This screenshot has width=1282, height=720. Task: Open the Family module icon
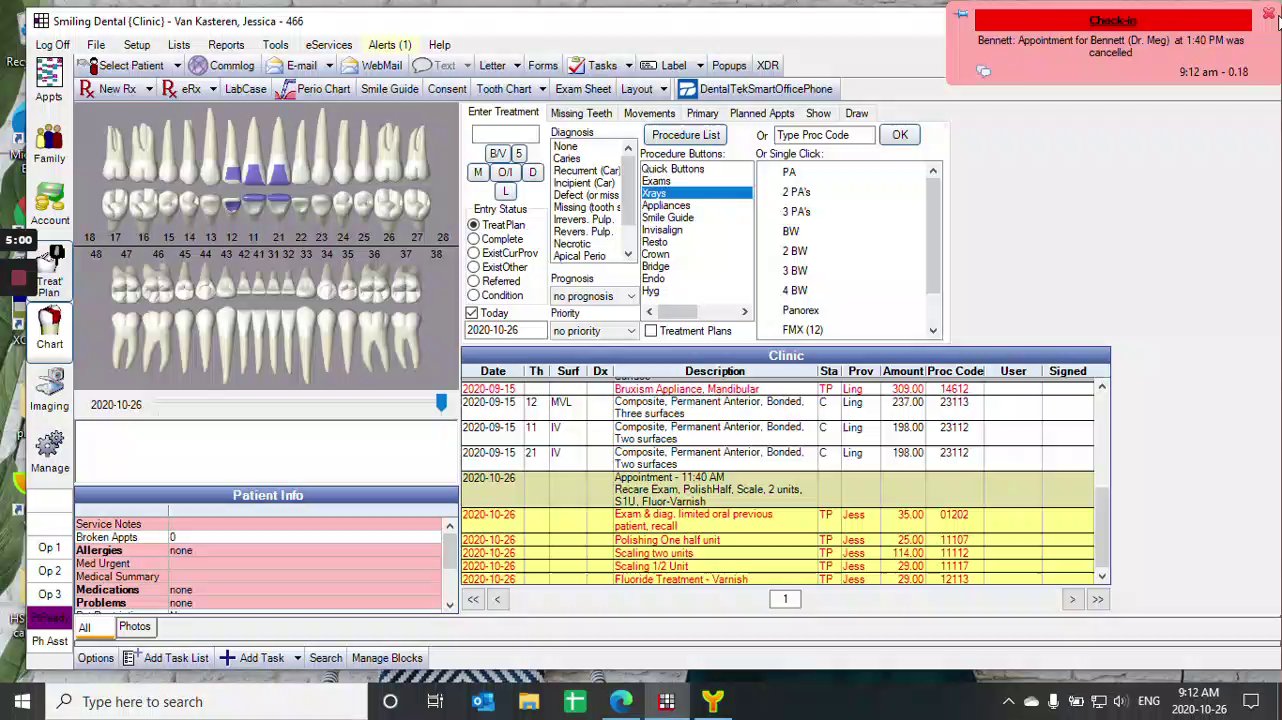(x=49, y=142)
